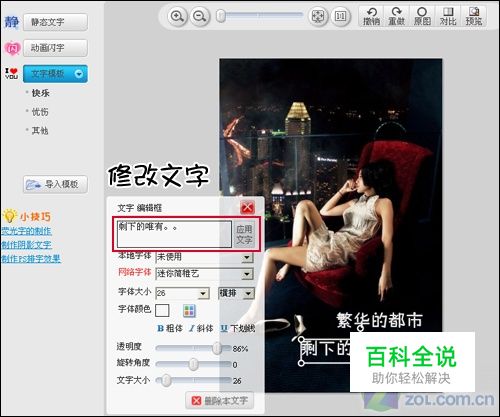500x417 pixels.
Task: Open the 静态文字 section
Action: click(55, 22)
